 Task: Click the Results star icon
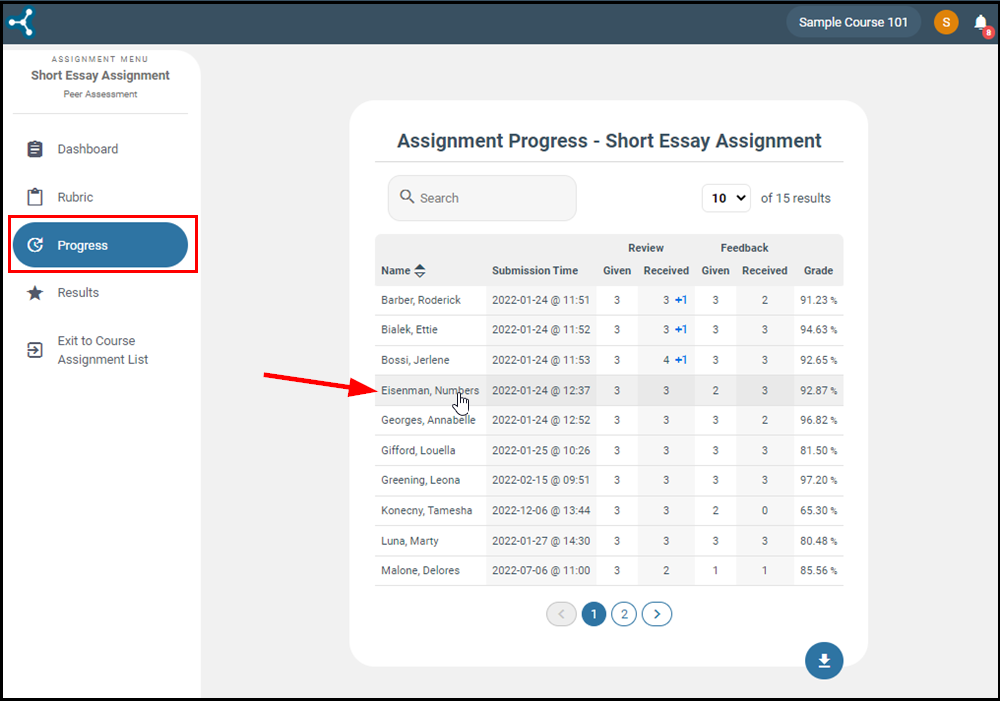click(x=35, y=293)
